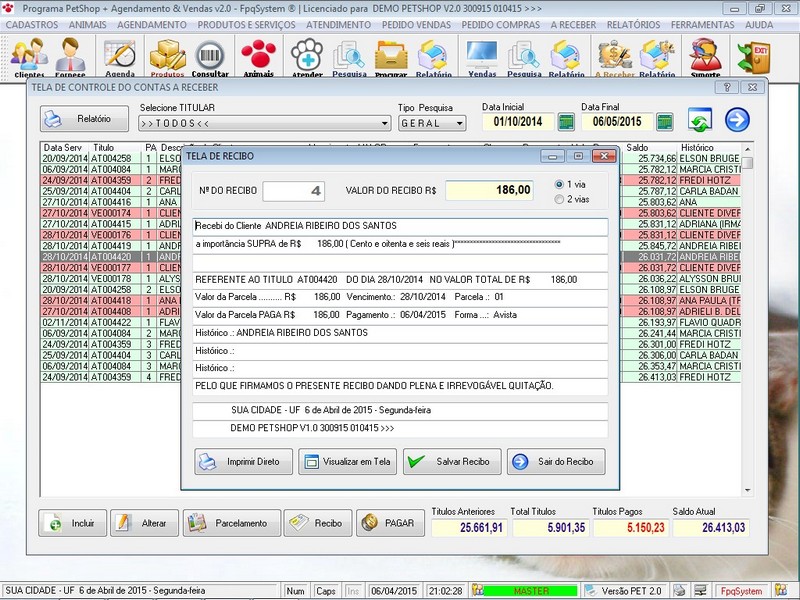Click the PAGAR button

coord(390,523)
